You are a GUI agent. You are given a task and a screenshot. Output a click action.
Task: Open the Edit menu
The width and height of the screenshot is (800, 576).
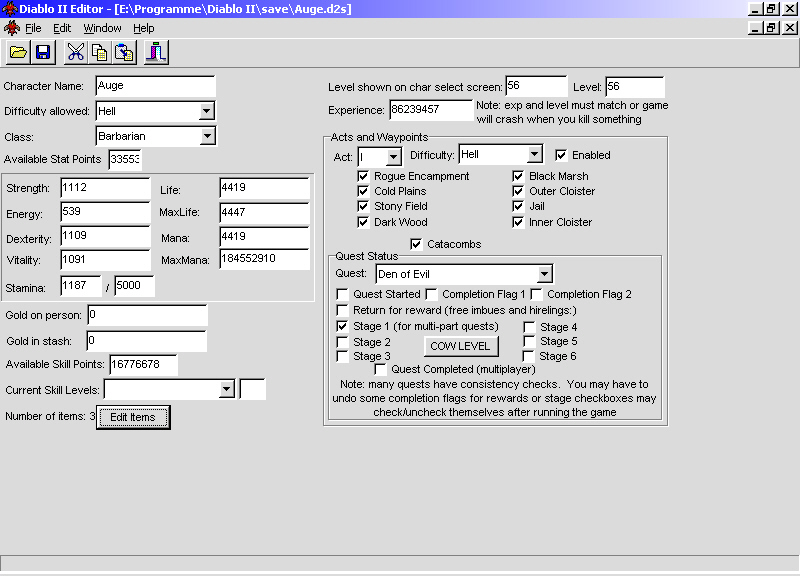point(62,28)
